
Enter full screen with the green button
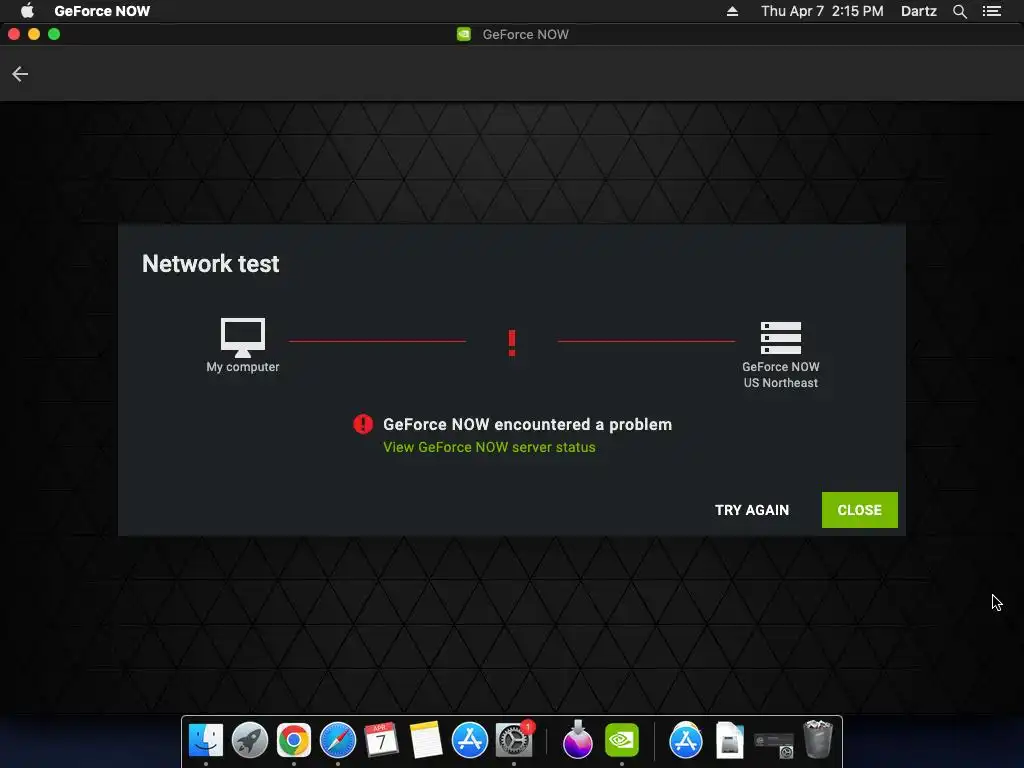(54, 35)
